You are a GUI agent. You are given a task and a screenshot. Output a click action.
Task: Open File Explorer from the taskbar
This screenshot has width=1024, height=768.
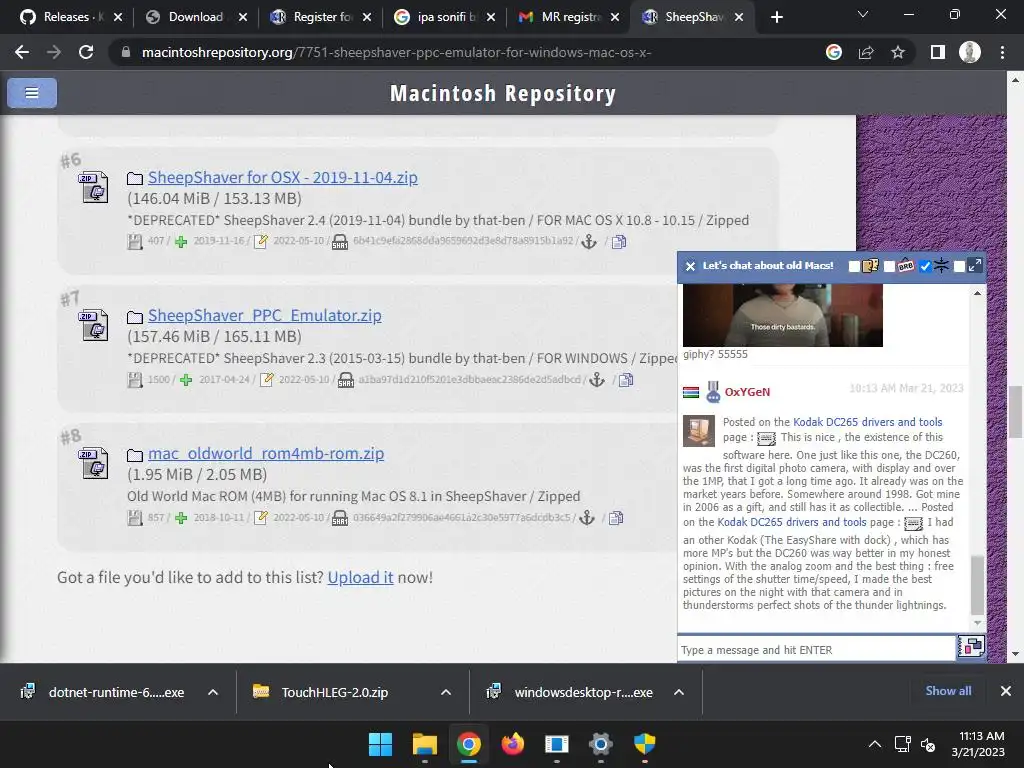(424, 743)
